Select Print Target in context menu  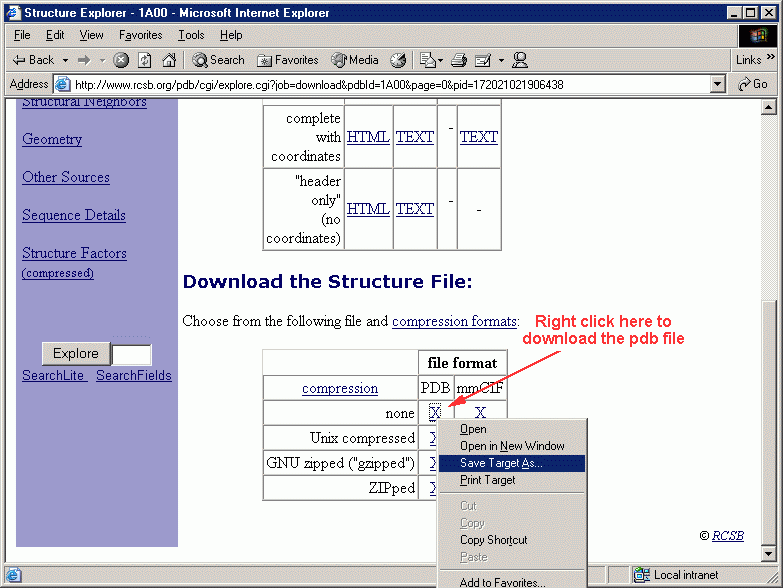[x=511, y=480]
